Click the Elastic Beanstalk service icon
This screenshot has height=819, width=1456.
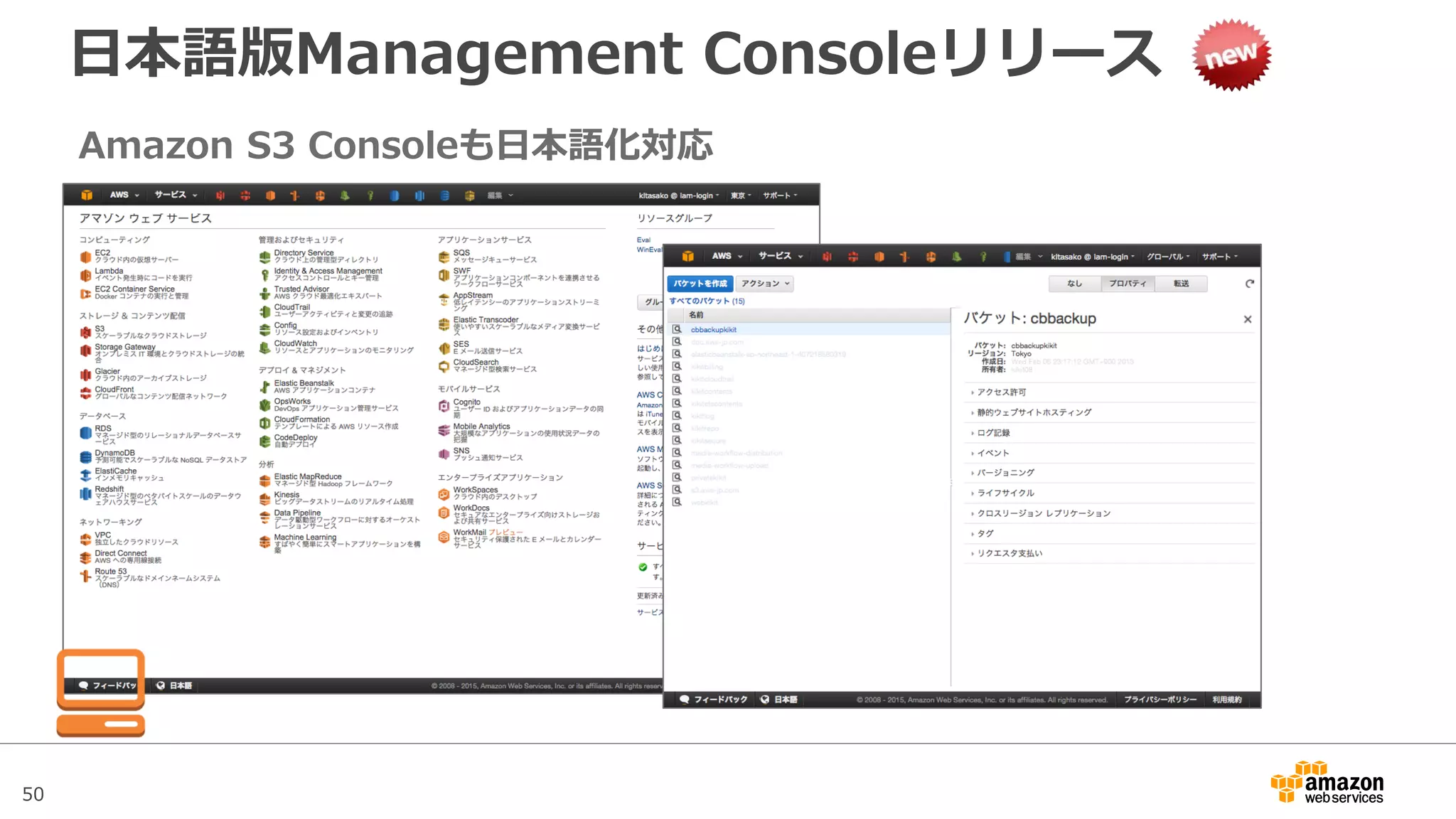pos(264,387)
